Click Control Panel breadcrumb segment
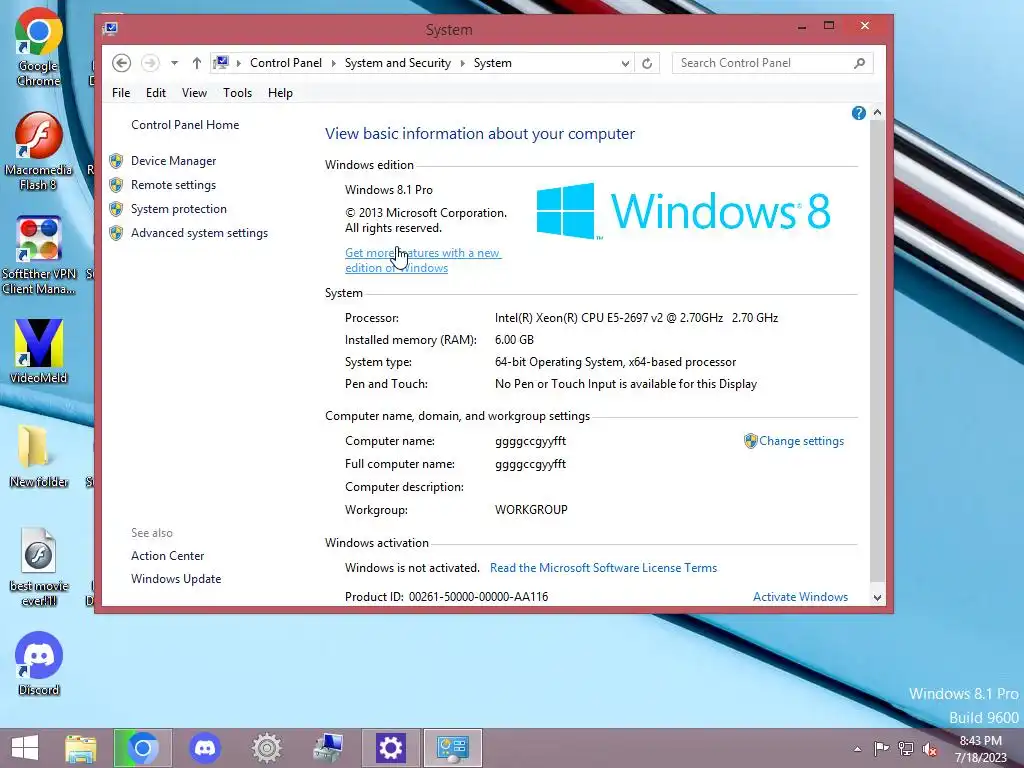The image size is (1024, 768). 285,63
